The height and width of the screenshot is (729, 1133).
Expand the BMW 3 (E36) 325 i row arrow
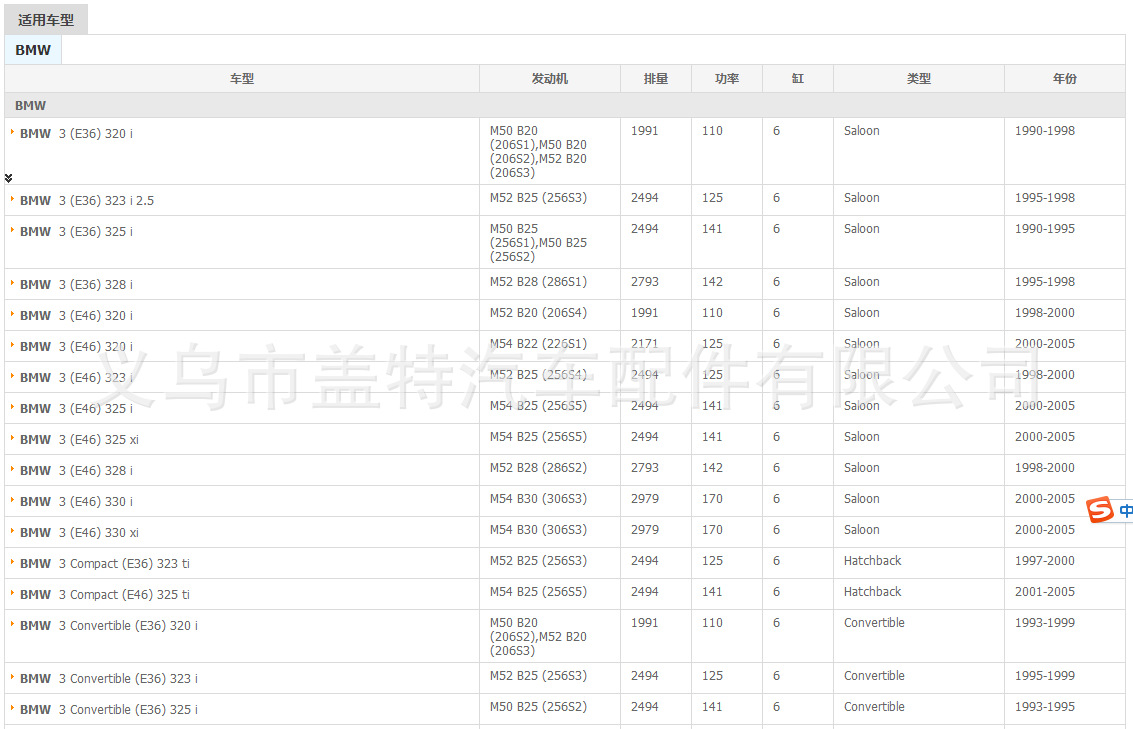point(12,230)
